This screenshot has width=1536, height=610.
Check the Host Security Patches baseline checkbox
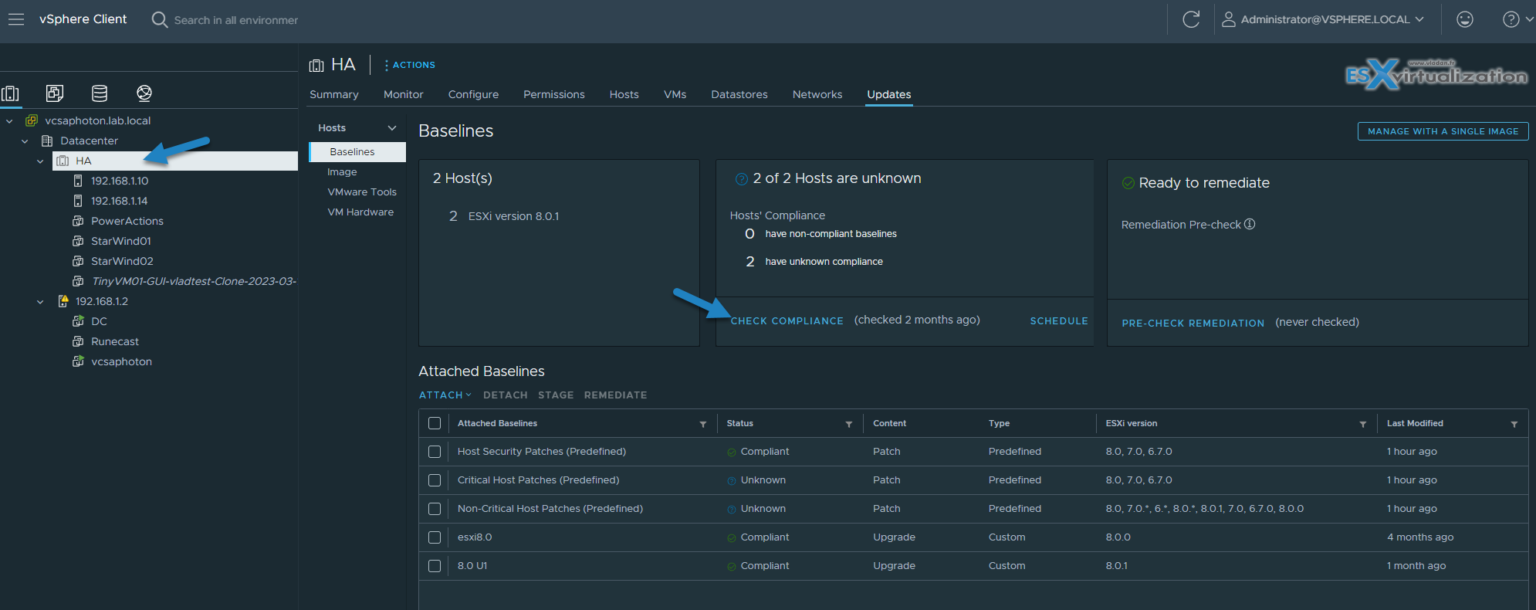(x=434, y=451)
